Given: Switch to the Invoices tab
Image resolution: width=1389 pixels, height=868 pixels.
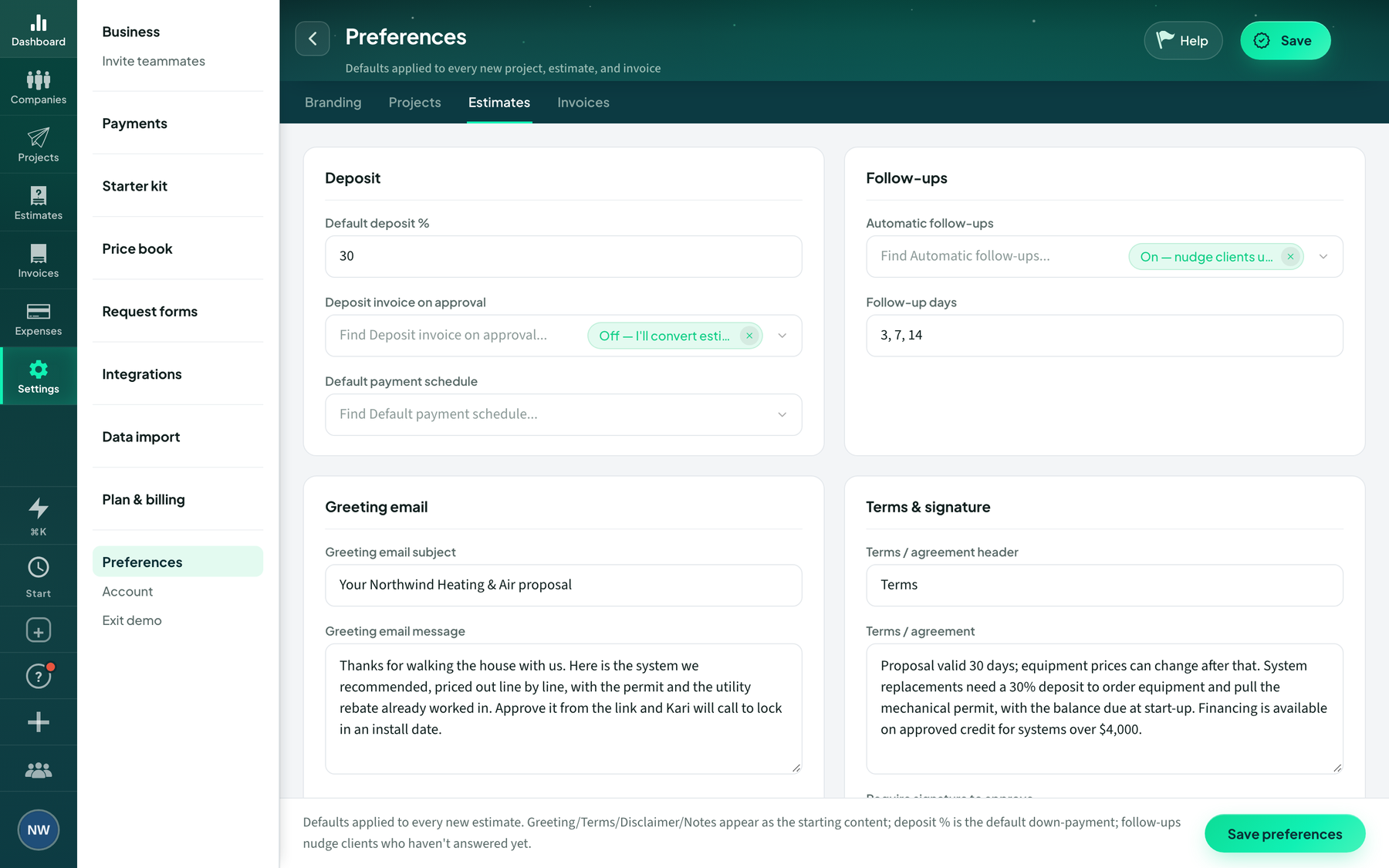Looking at the screenshot, I should pyautogui.click(x=583, y=103).
